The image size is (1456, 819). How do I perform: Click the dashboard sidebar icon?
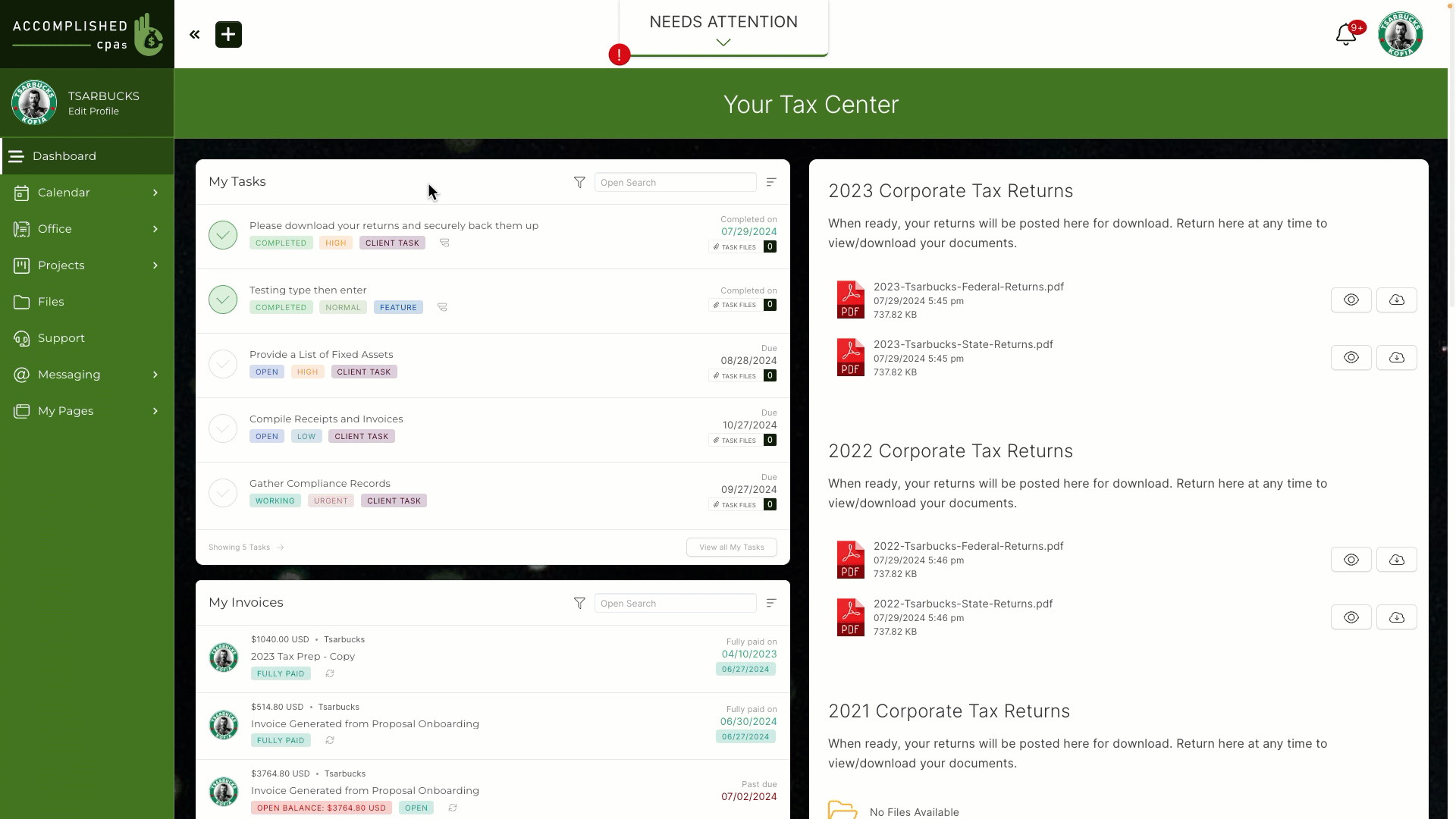point(17,156)
